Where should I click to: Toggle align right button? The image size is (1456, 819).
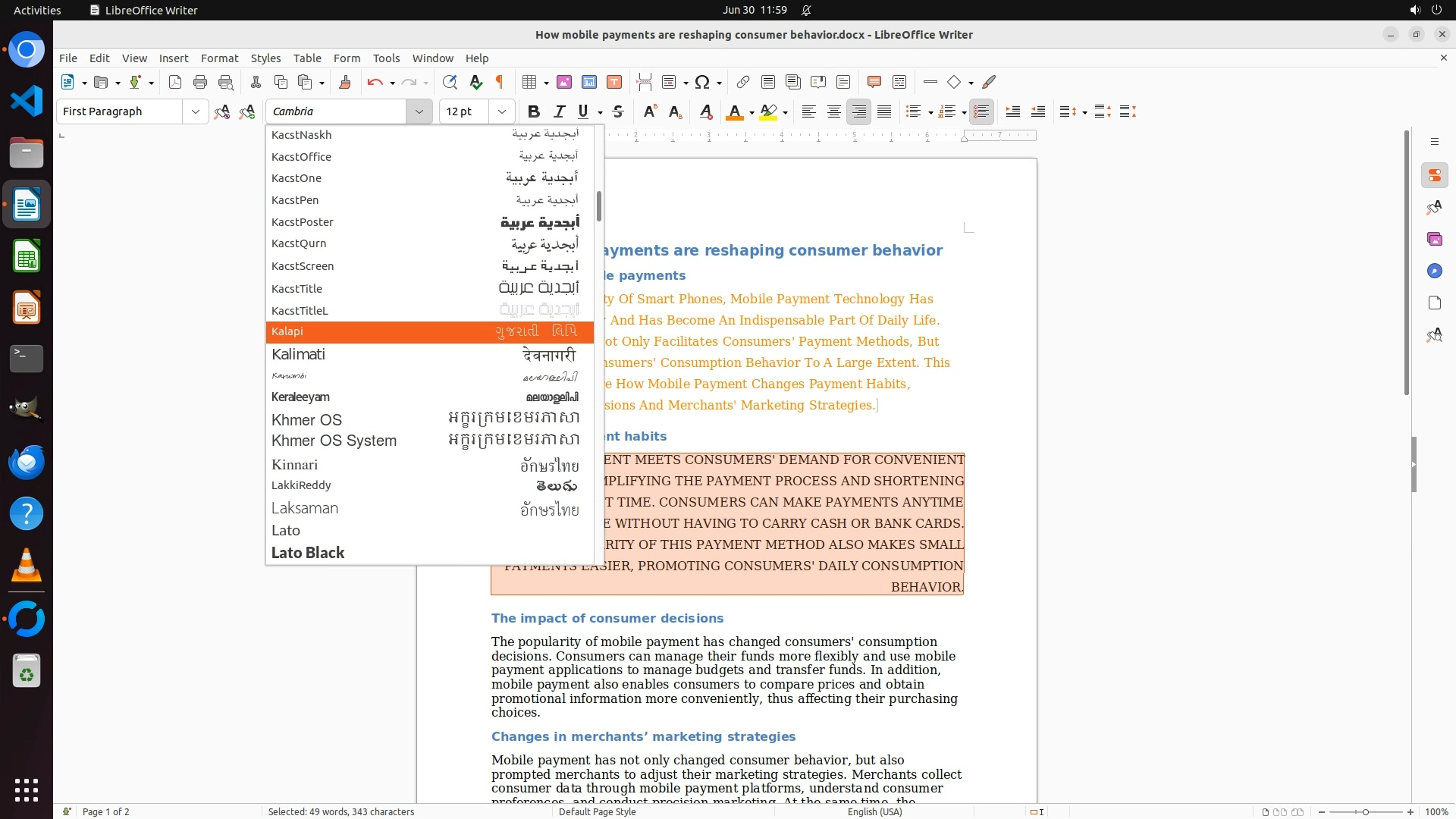(859, 111)
